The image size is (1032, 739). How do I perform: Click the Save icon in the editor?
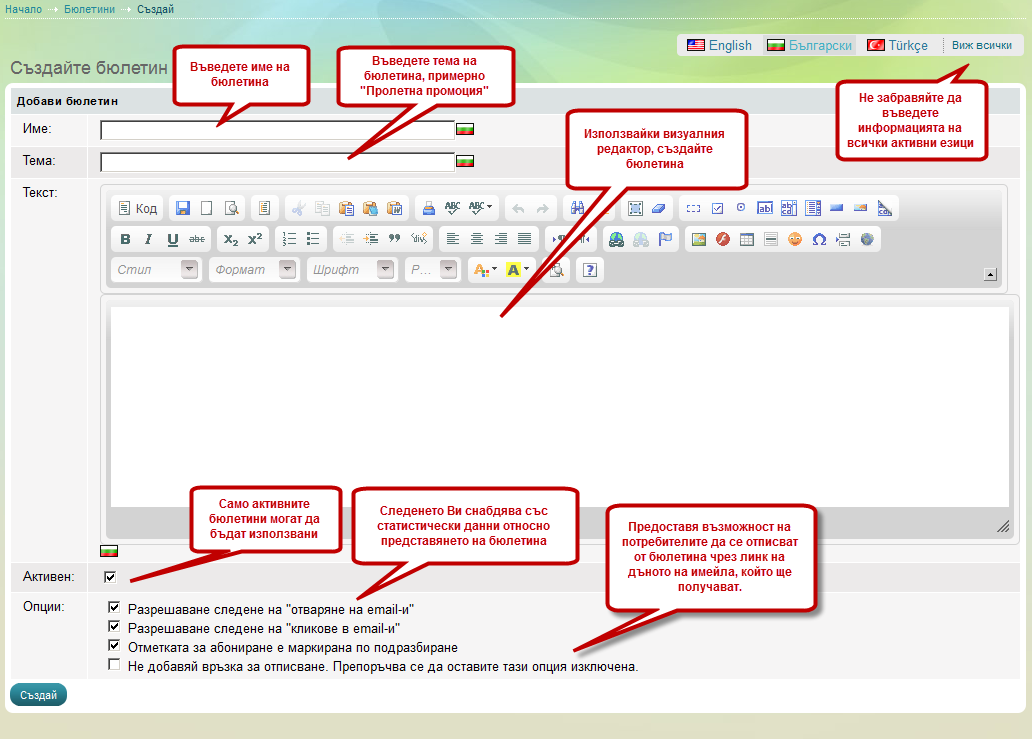tap(183, 208)
